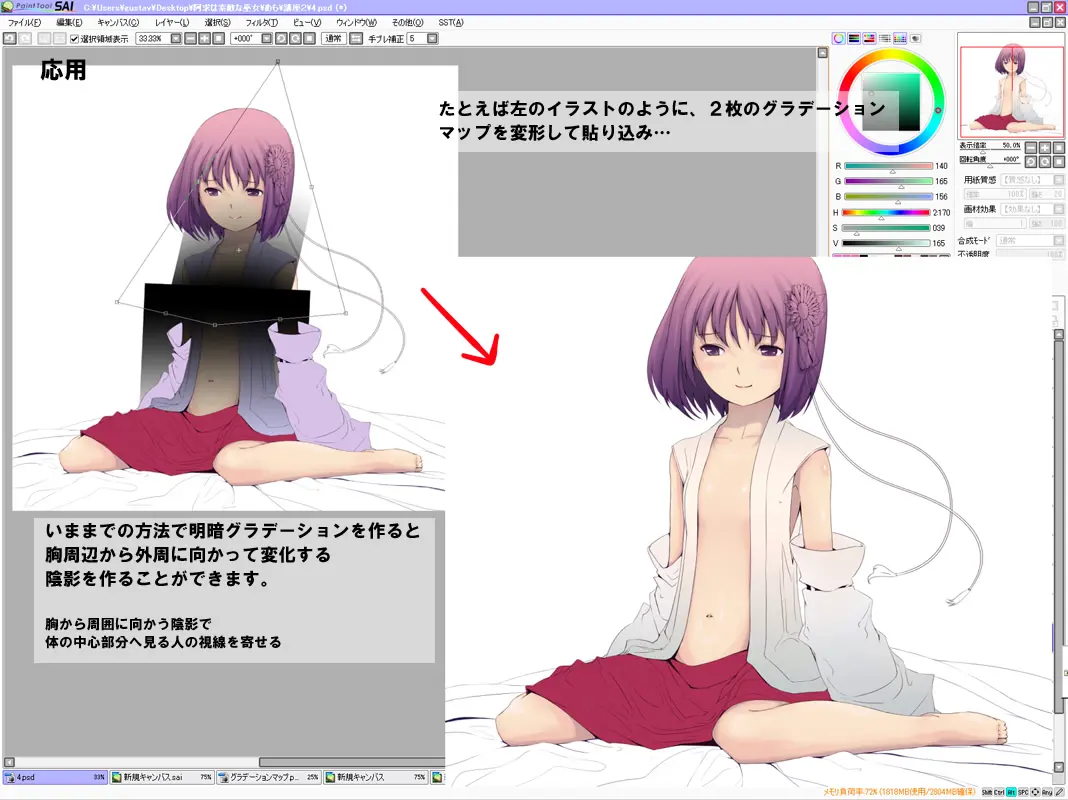The height and width of the screenshot is (800, 1068).
Task: Open the ウィンドウ(W) menu
Action: (356, 22)
